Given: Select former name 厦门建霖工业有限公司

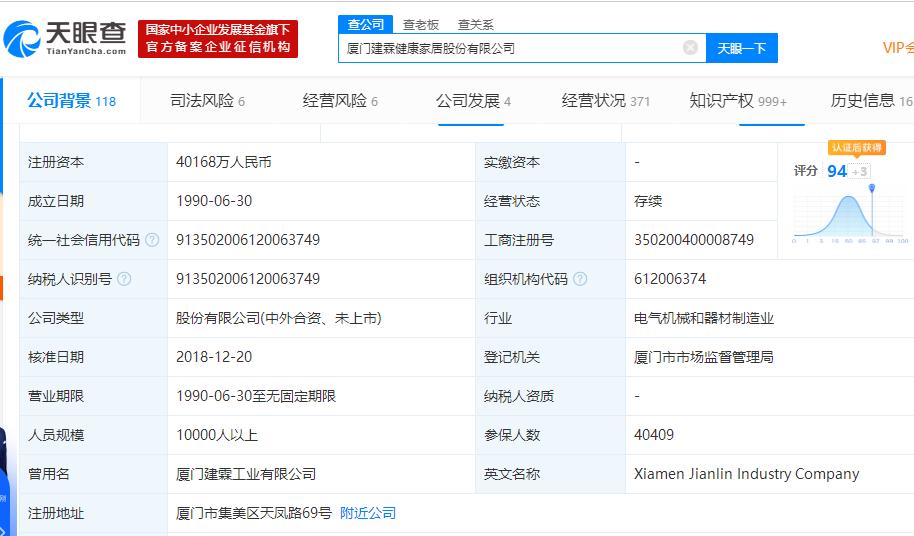Looking at the screenshot, I should (246, 474).
